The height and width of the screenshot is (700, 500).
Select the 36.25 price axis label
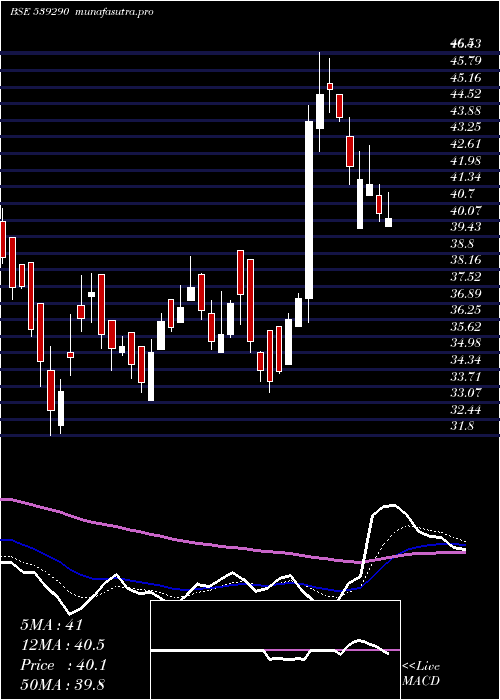[x=466, y=310]
